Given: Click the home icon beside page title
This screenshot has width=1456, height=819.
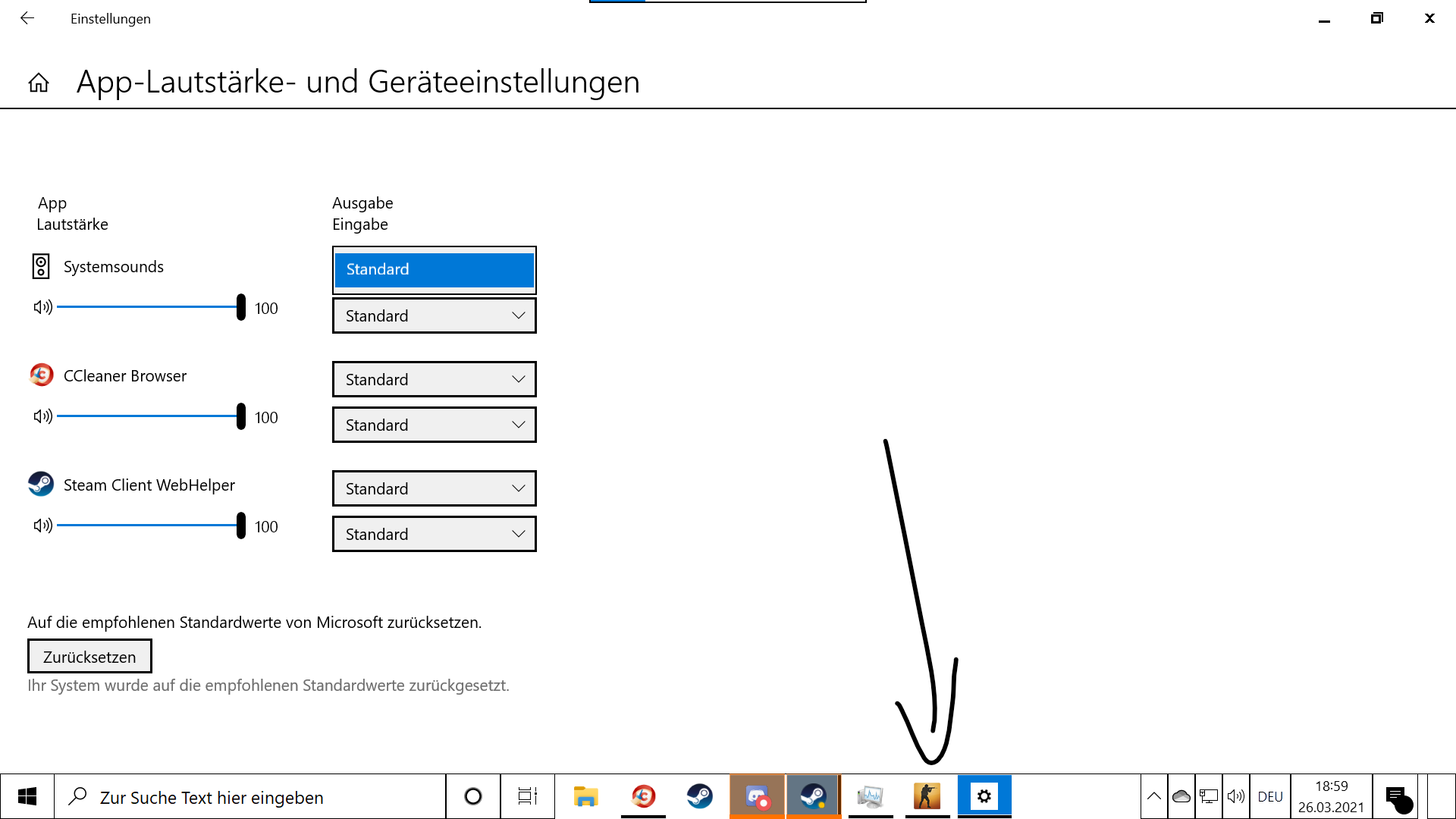Looking at the screenshot, I should click(39, 83).
